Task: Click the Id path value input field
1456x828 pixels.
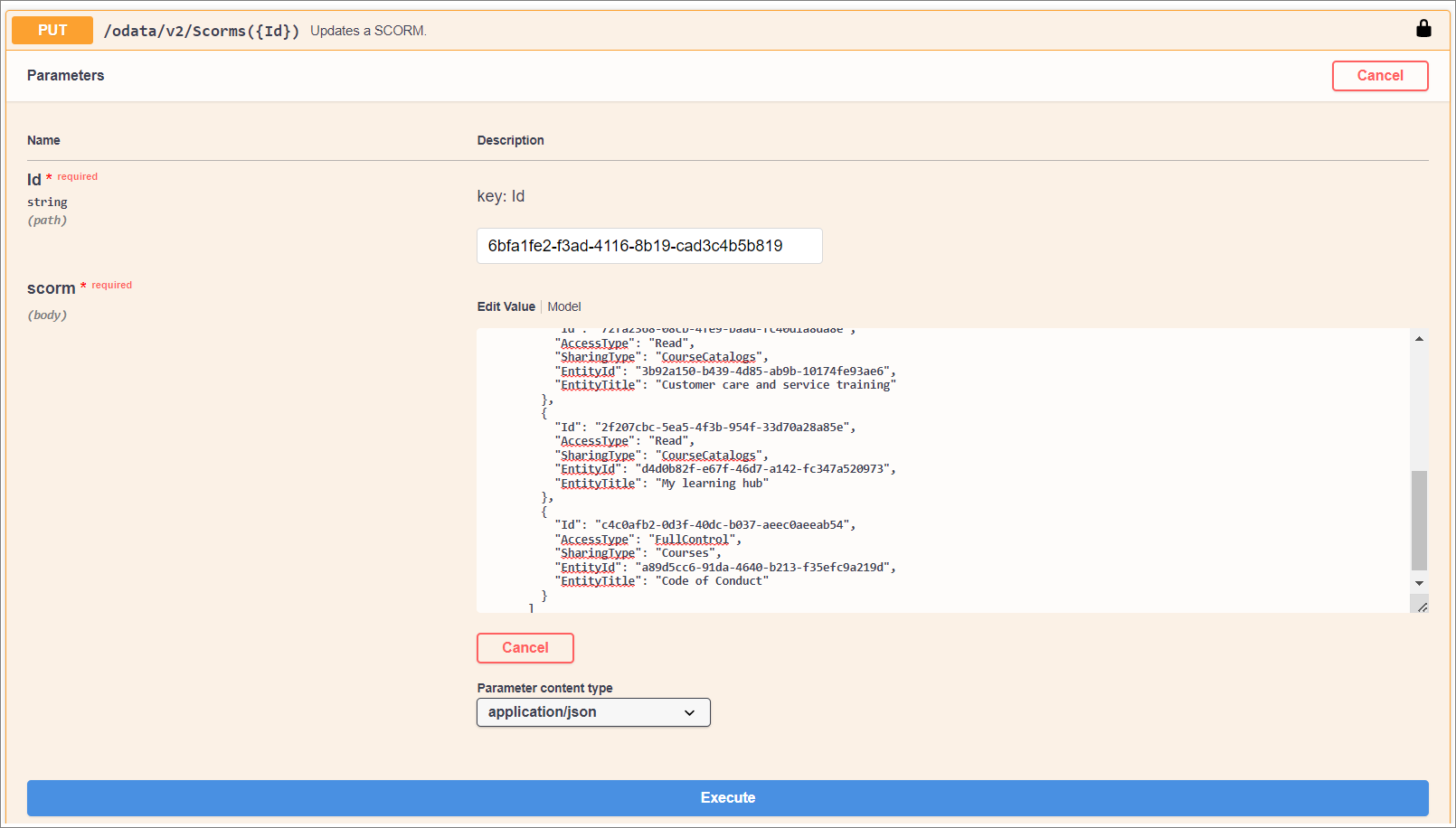Action: coord(648,246)
